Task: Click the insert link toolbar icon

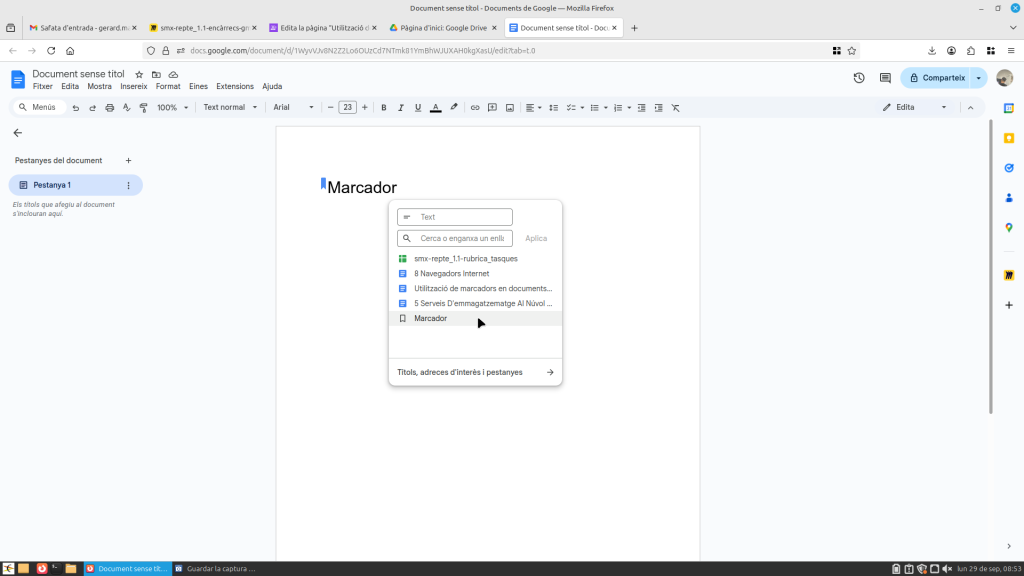Action: point(475,107)
